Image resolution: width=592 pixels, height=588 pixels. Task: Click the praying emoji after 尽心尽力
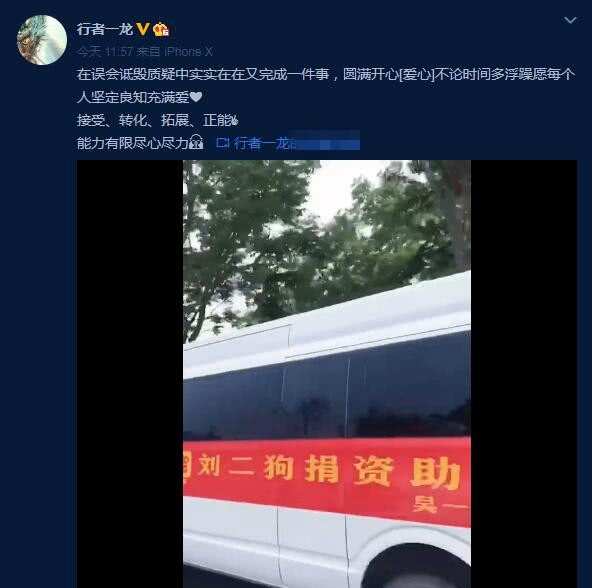[x=196, y=142]
